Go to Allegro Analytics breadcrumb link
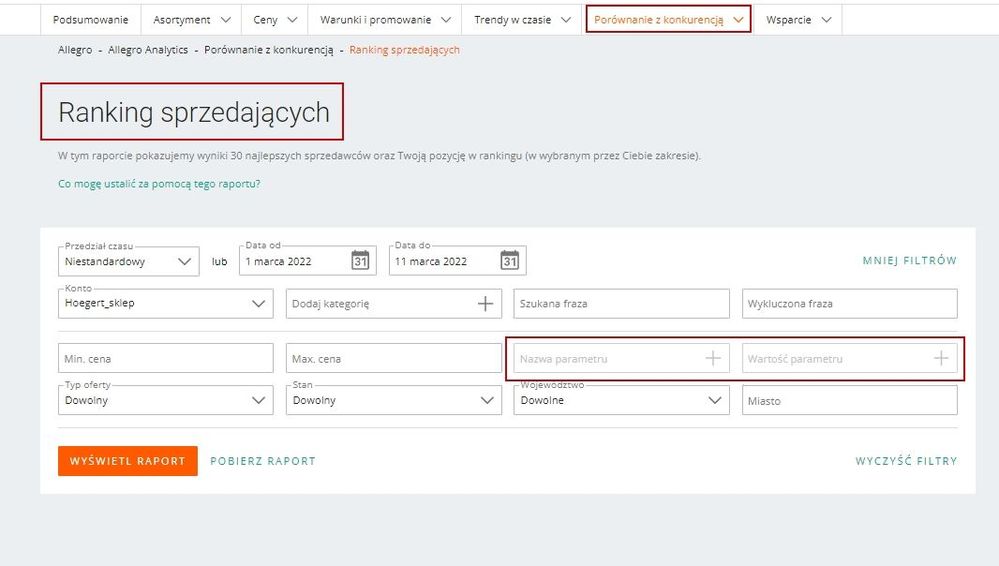 click(148, 50)
